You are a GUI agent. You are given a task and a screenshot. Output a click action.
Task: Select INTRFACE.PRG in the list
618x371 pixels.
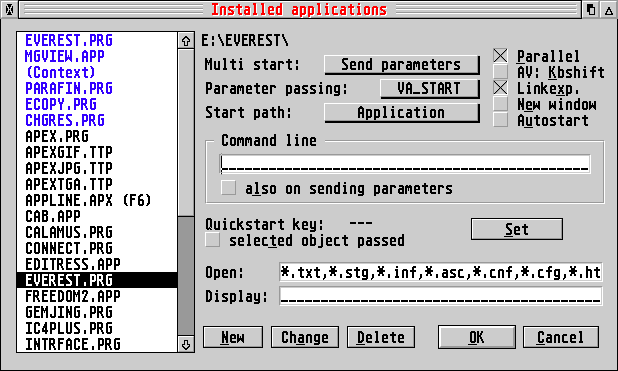pyautogui.click(x=97, y=344)
